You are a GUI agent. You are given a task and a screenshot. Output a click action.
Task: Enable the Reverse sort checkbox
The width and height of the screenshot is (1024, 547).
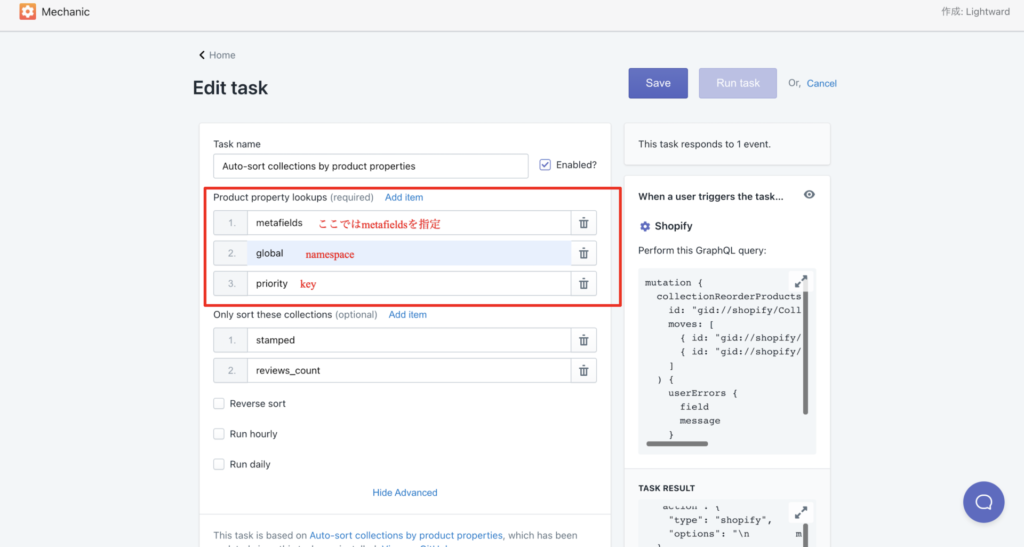(219, 403)
